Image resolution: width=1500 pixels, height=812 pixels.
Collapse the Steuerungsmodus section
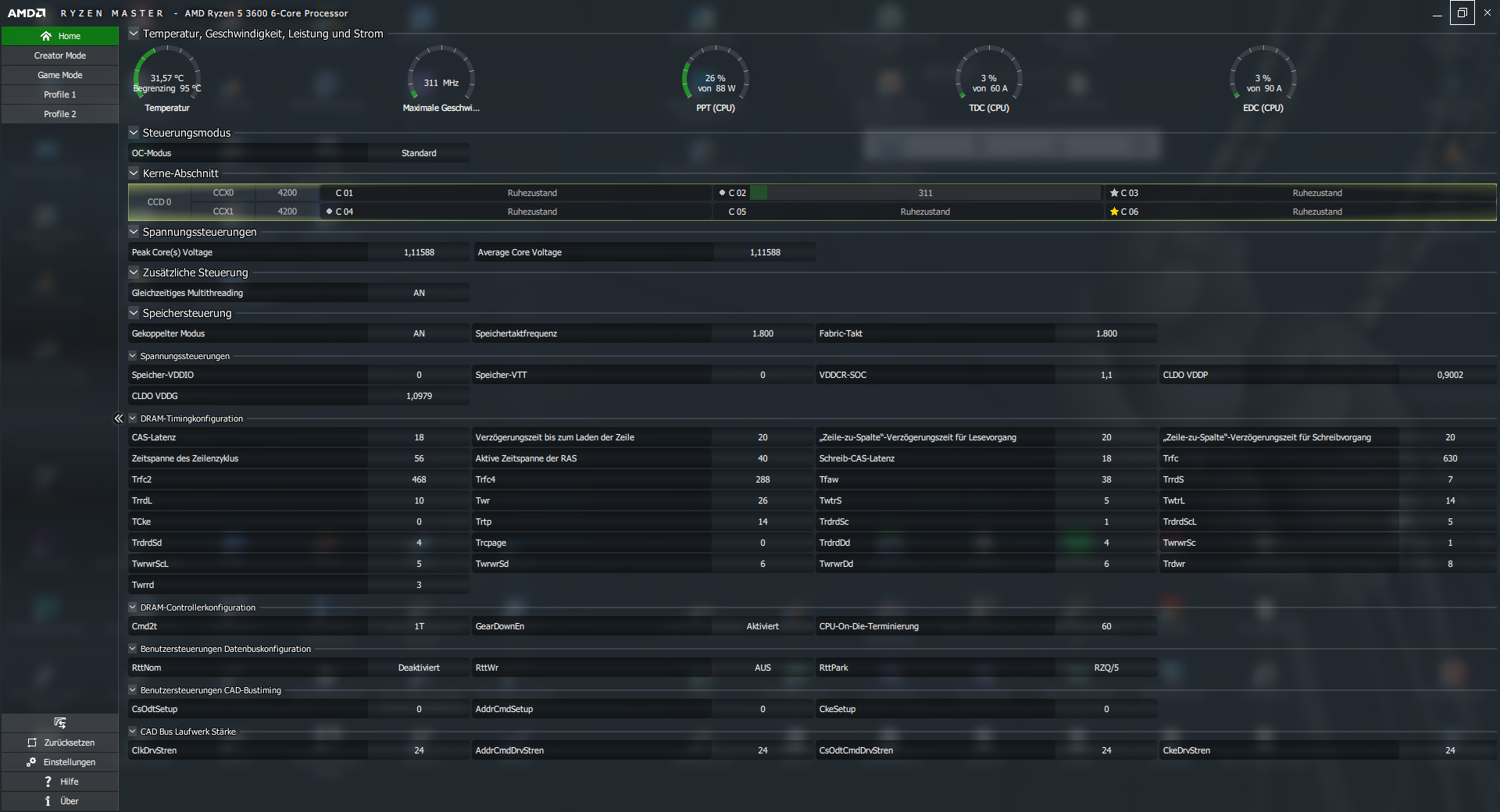[x=134, y=133]
